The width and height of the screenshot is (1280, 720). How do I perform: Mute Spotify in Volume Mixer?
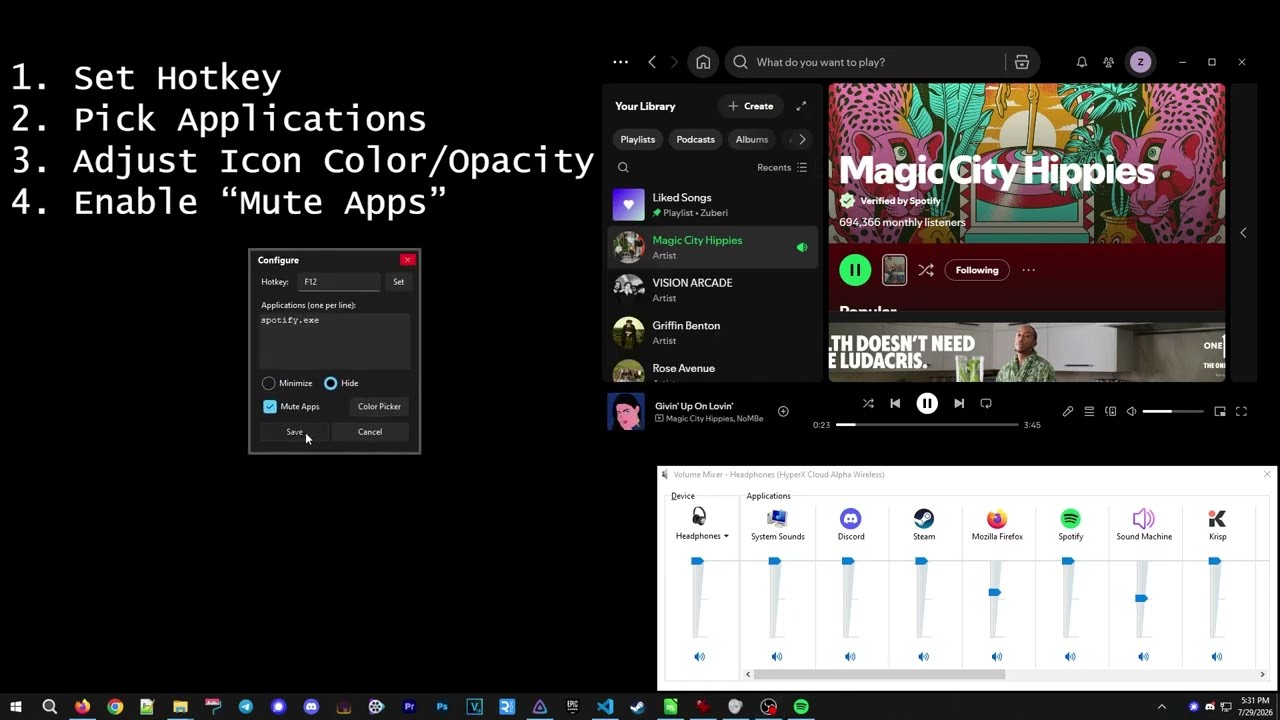[x=1070, y=657]
